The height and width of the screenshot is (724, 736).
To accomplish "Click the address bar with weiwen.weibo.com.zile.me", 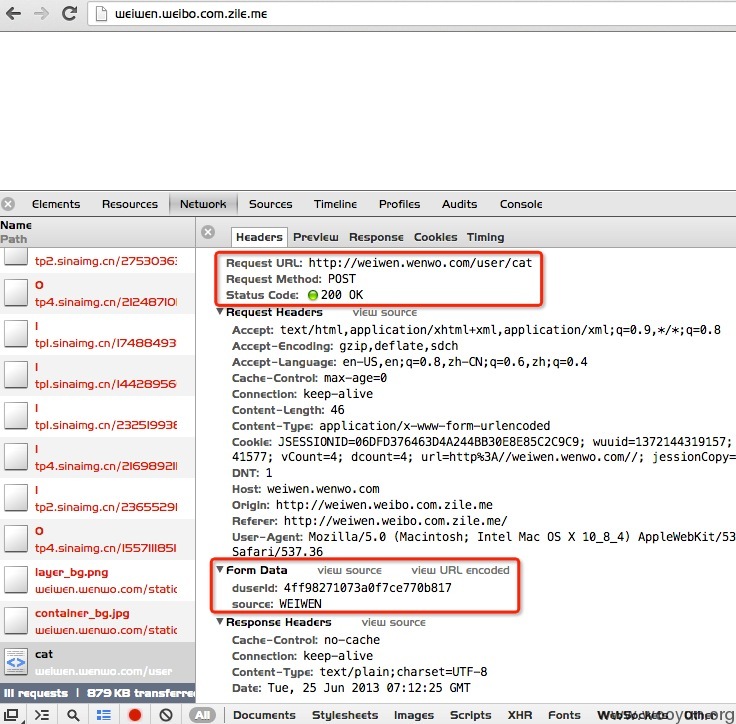I will click(412, 14).
